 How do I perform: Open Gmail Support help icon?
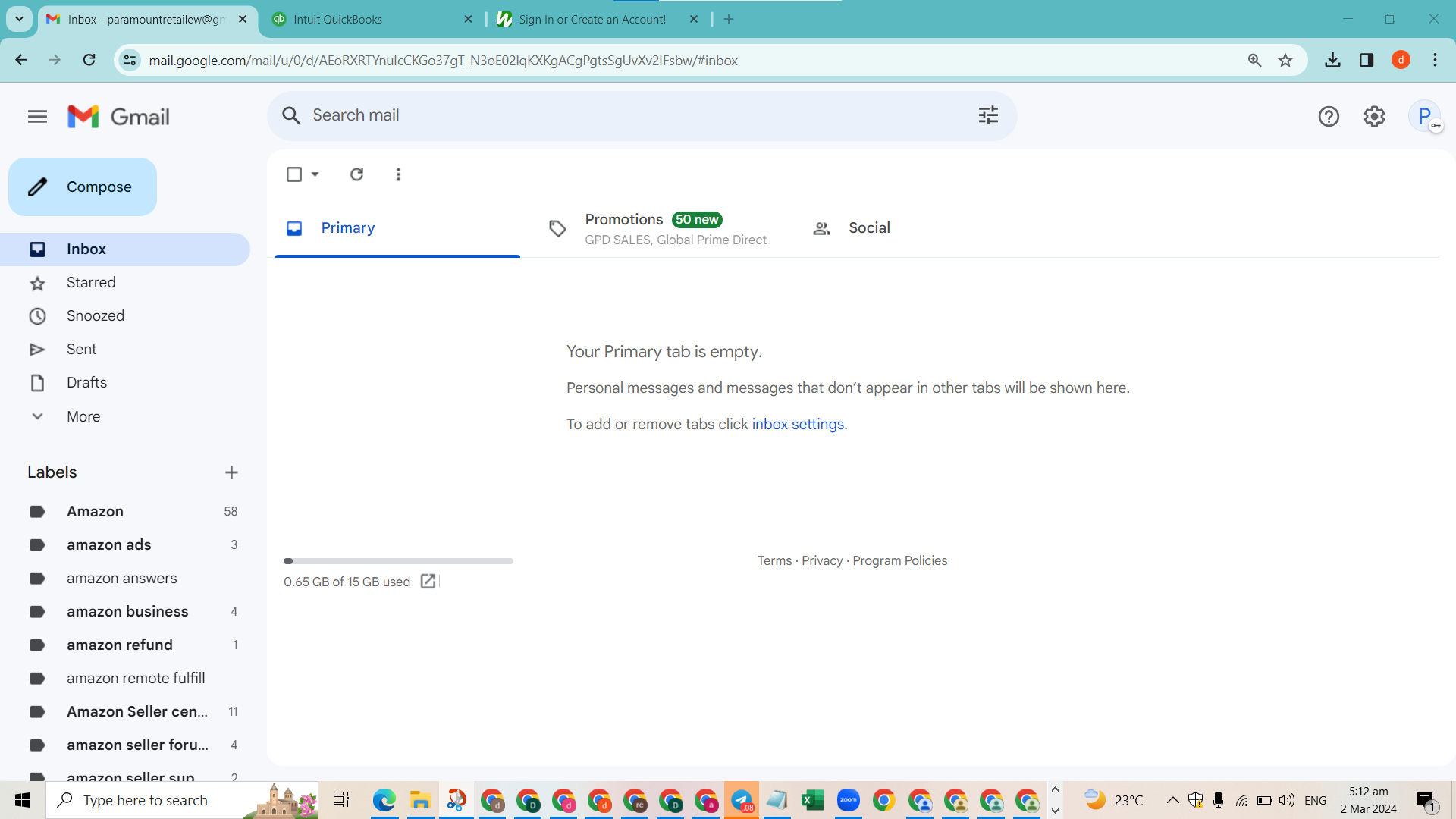coord(1329,116)
